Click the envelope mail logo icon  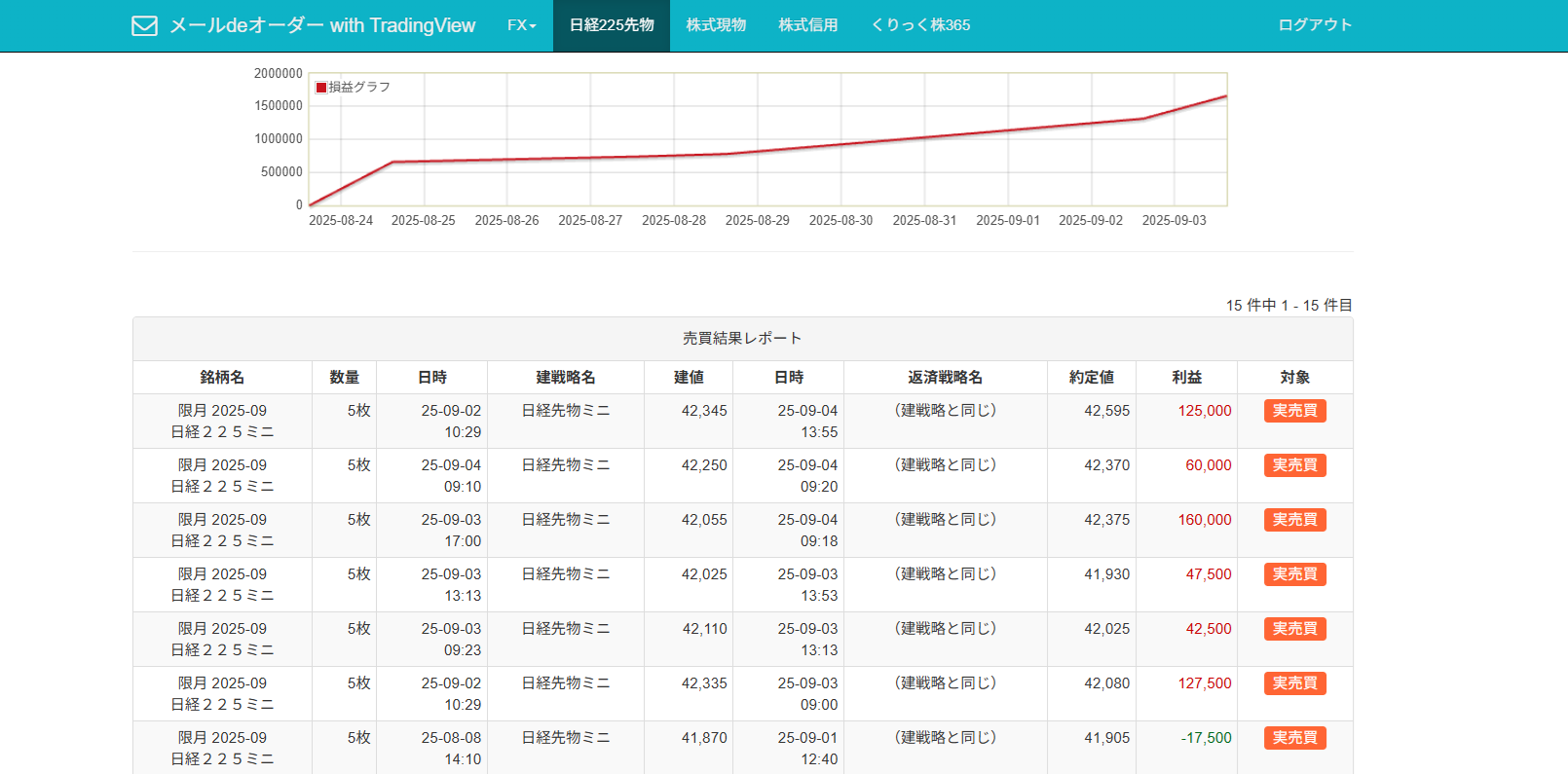(144, 25)
